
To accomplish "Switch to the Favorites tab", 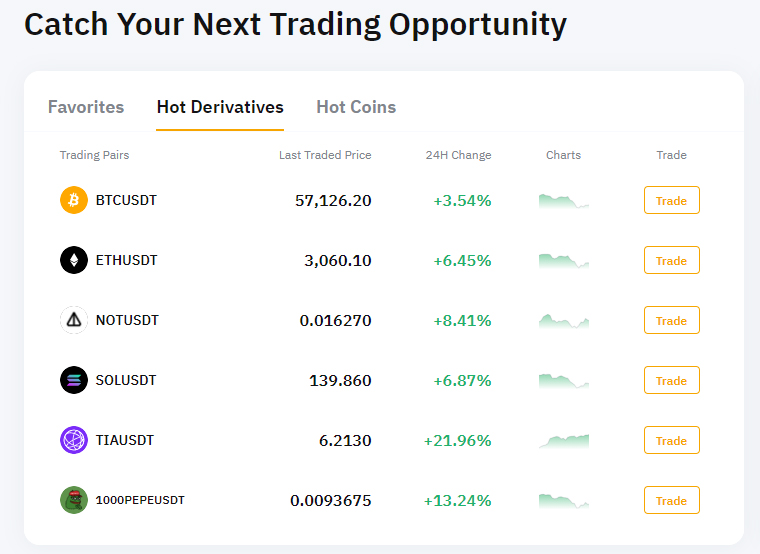I will pos(86,107).
